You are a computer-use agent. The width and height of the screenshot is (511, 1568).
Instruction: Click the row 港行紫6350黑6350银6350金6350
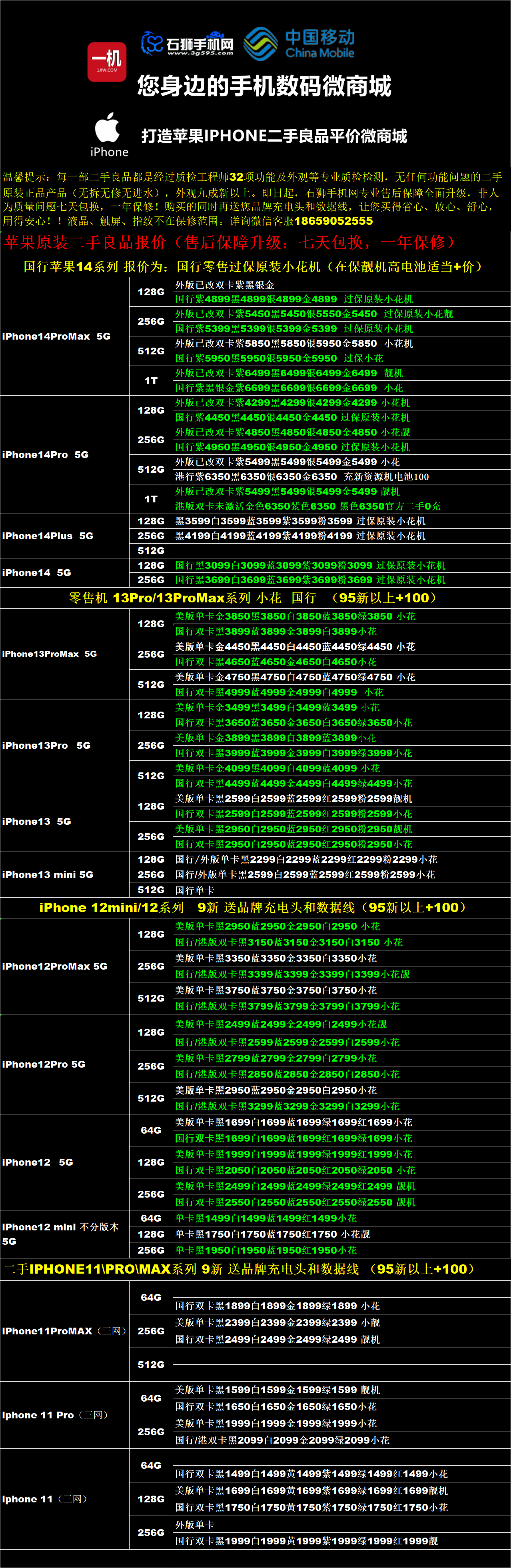[x=341, y=477]
